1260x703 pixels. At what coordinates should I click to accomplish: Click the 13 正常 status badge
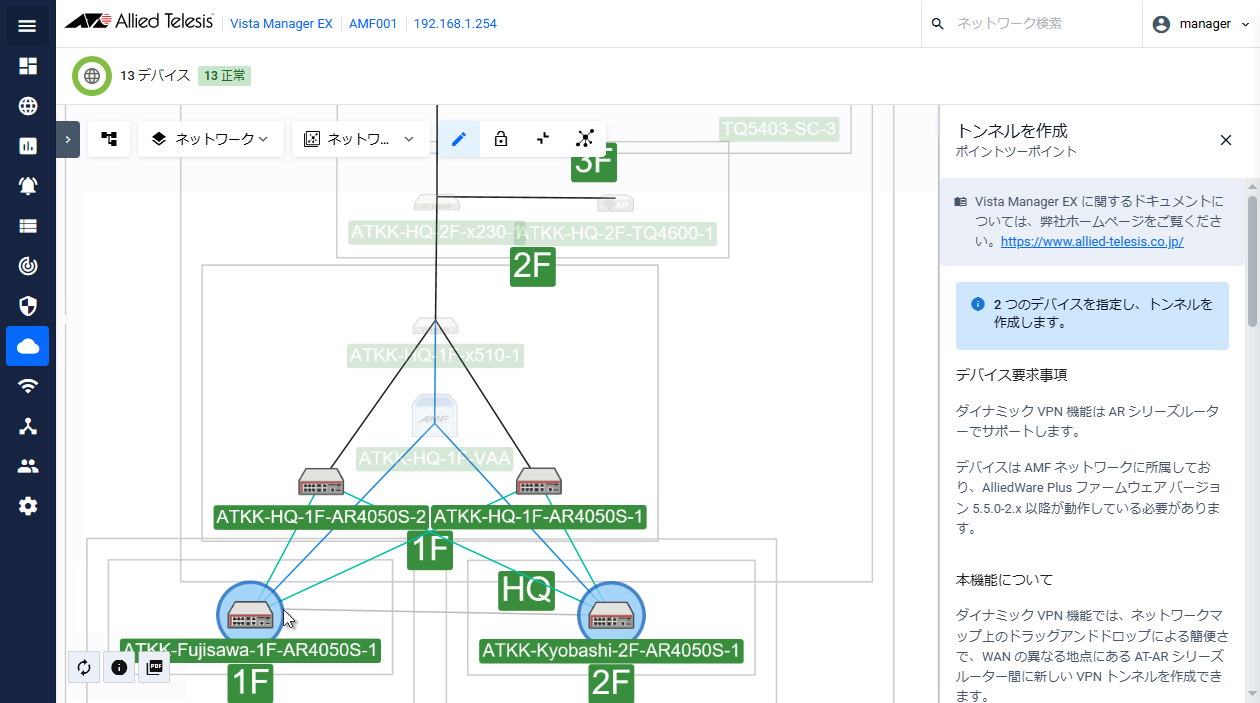coord(224,76)
